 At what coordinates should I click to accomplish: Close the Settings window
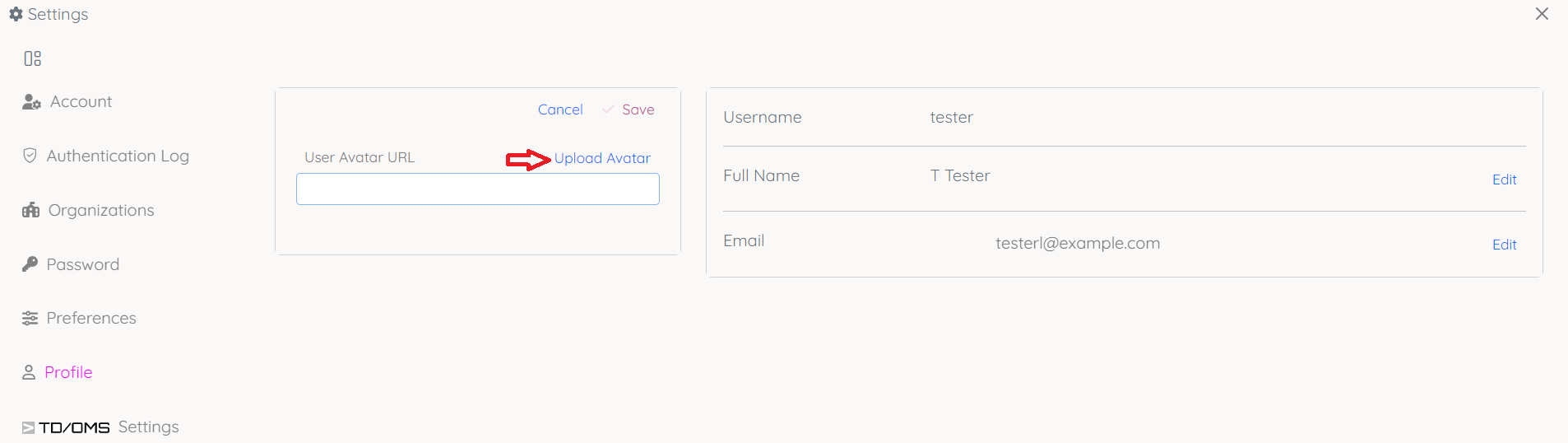1542,14
